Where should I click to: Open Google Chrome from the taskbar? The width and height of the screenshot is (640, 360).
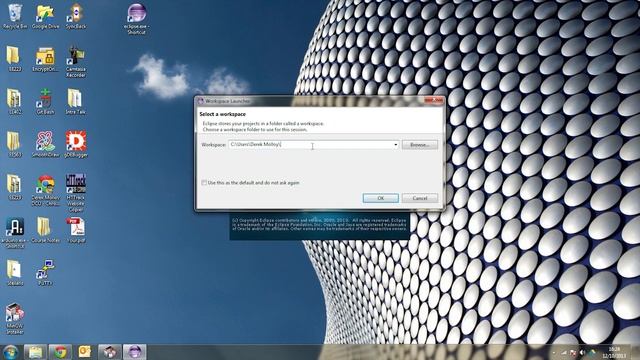[60, 352]
